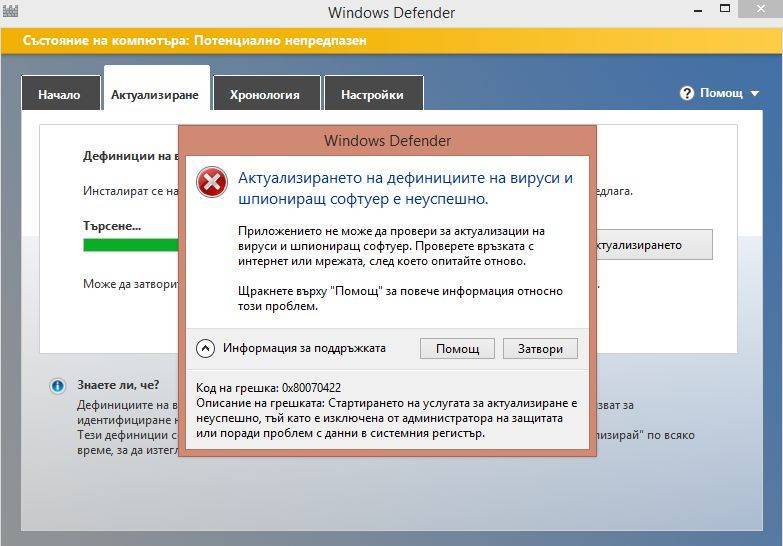The width and height of the screenshot is (783, 546).
Task: Maximize the Windows Defender main window
Action: click(x=725, y=8)
